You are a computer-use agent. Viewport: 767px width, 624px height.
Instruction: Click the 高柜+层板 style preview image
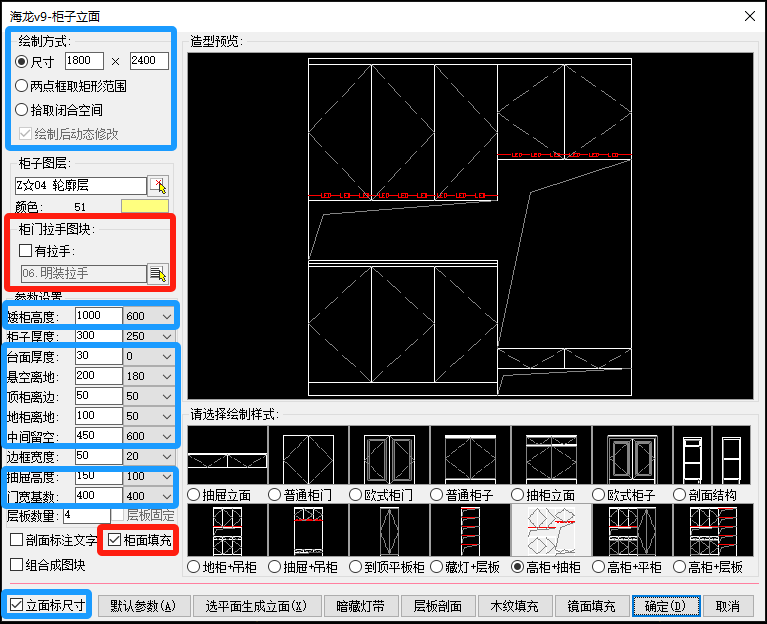[x=712, y=530]
